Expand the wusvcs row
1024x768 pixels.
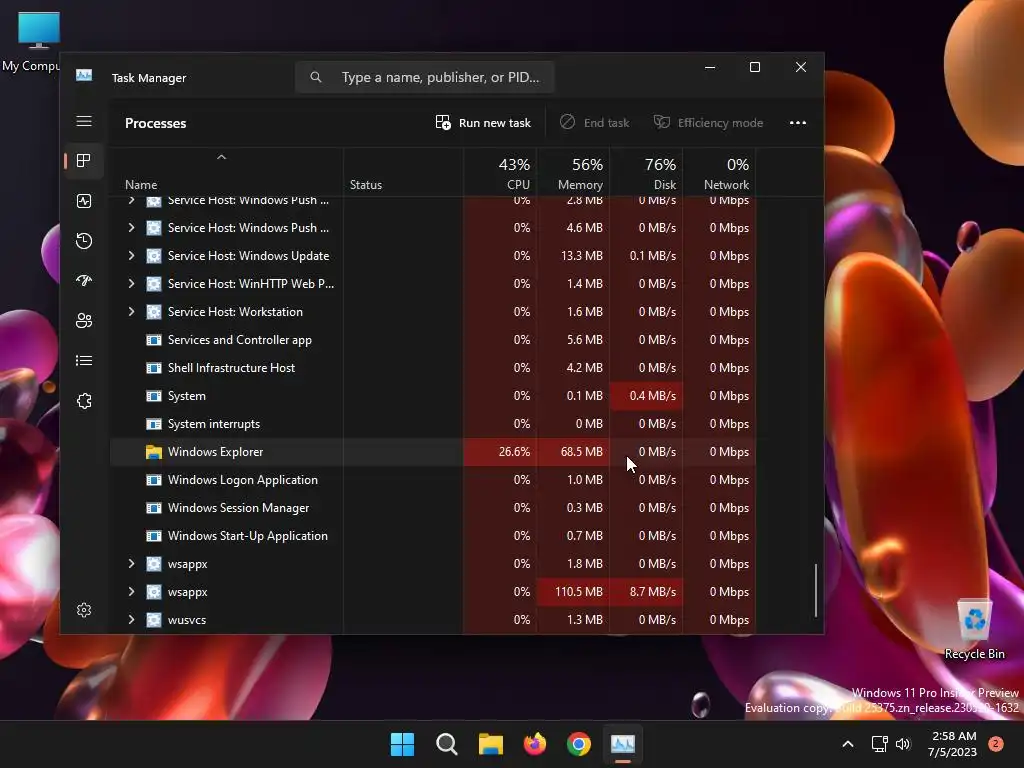tap(131, 620)
